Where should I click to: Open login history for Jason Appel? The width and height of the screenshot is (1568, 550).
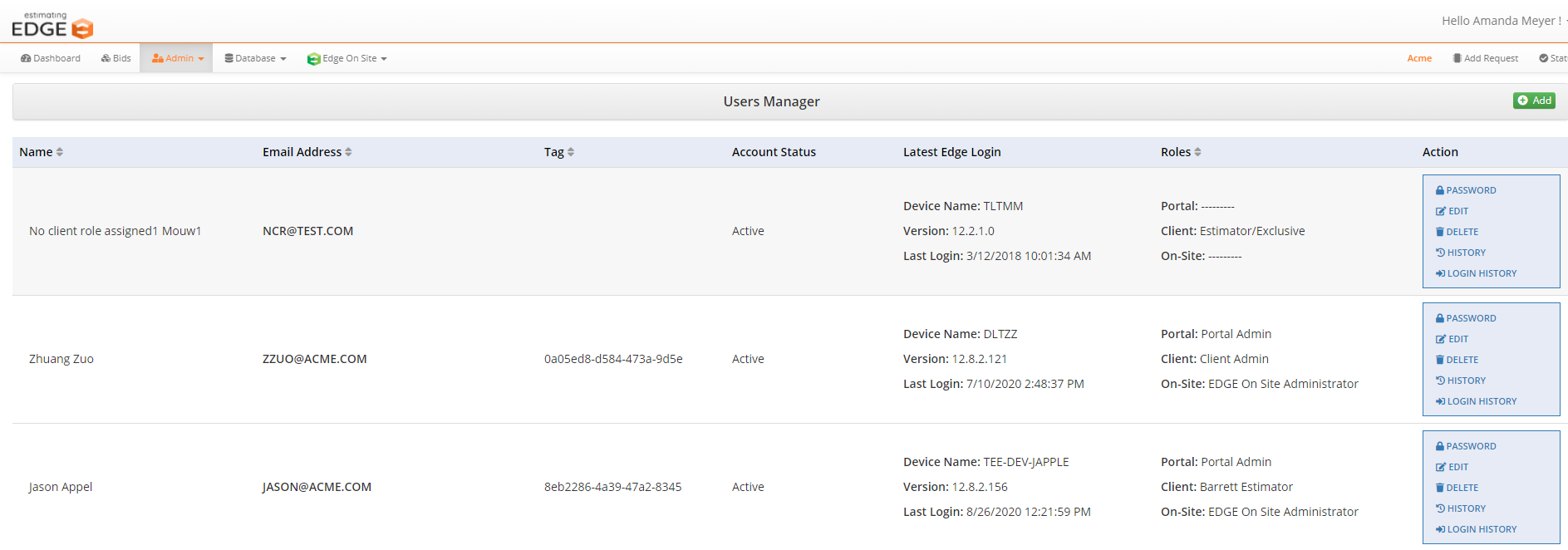coord(1476,529)
